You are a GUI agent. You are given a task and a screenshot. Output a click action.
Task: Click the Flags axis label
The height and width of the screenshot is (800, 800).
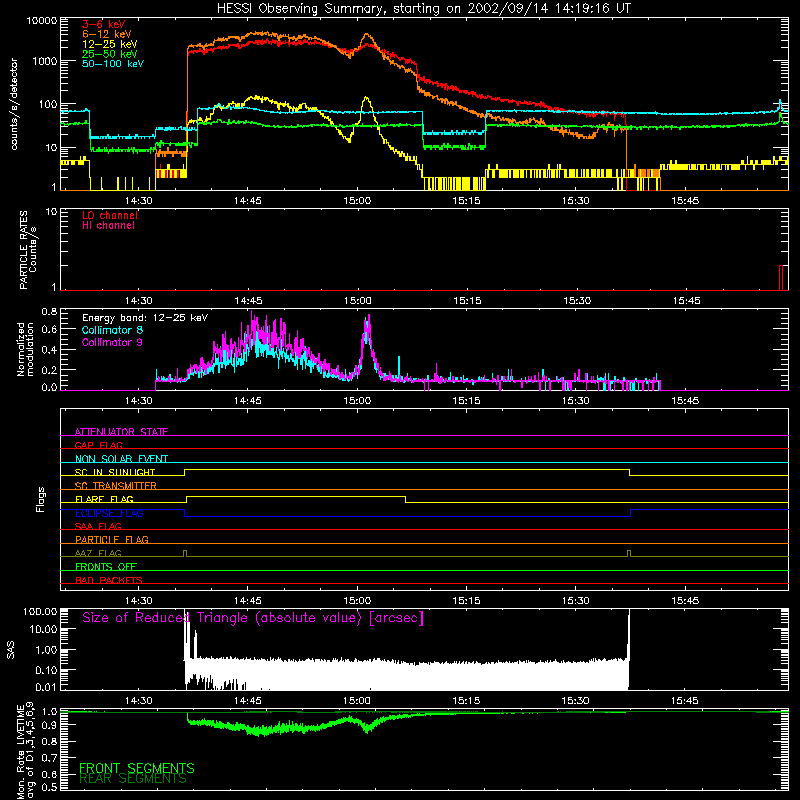tap(40, 499)
